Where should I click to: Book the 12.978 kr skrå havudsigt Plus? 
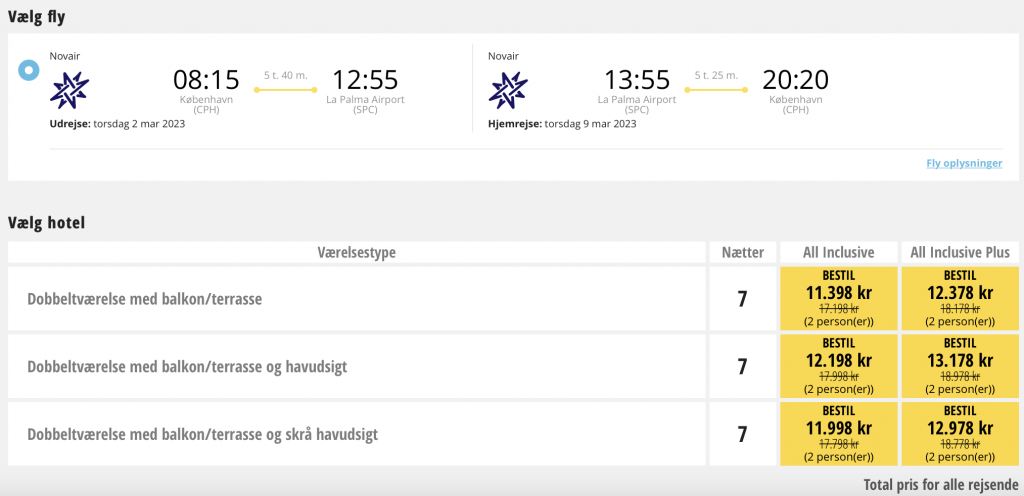(960, 434)
